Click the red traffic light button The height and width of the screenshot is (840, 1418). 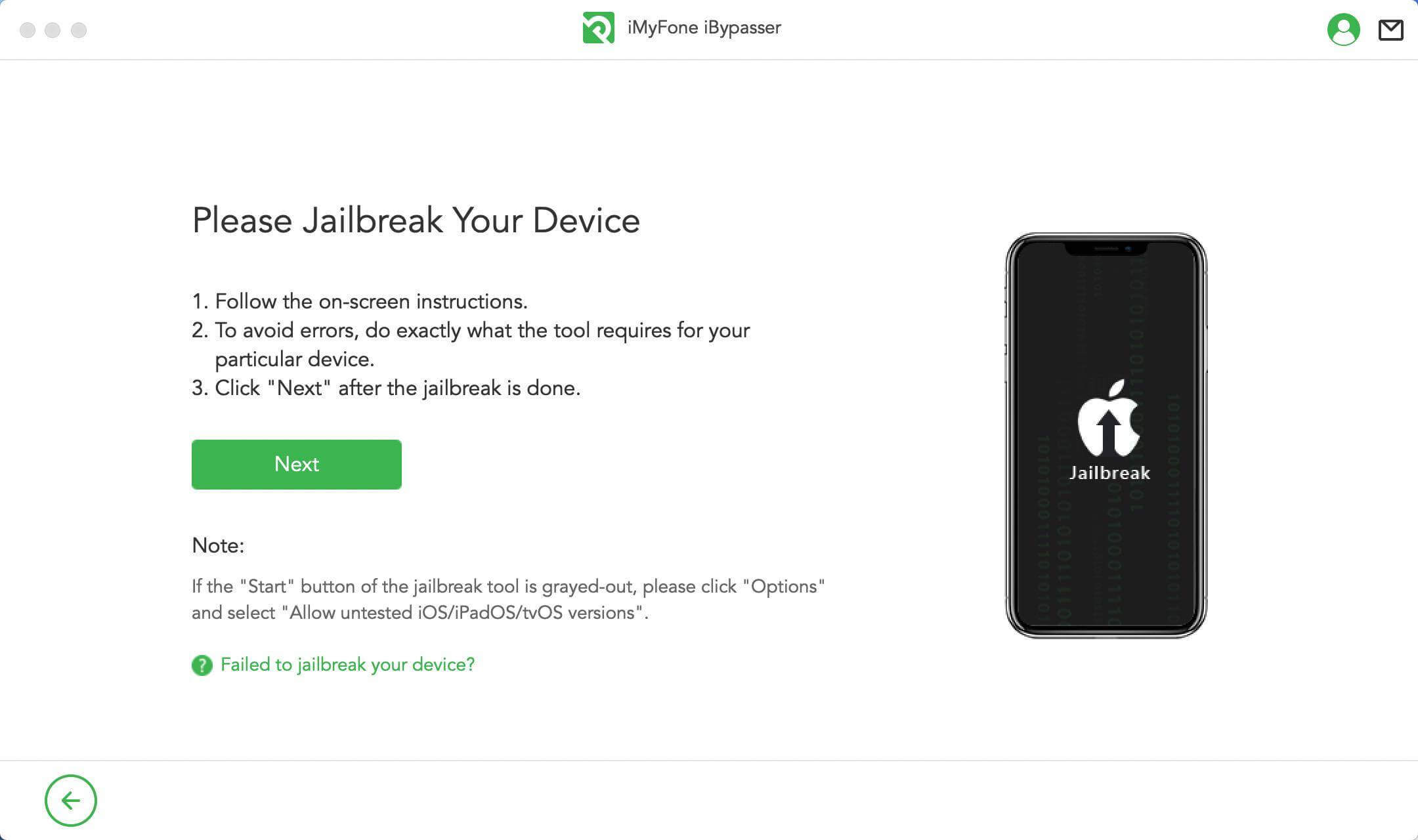28,28
